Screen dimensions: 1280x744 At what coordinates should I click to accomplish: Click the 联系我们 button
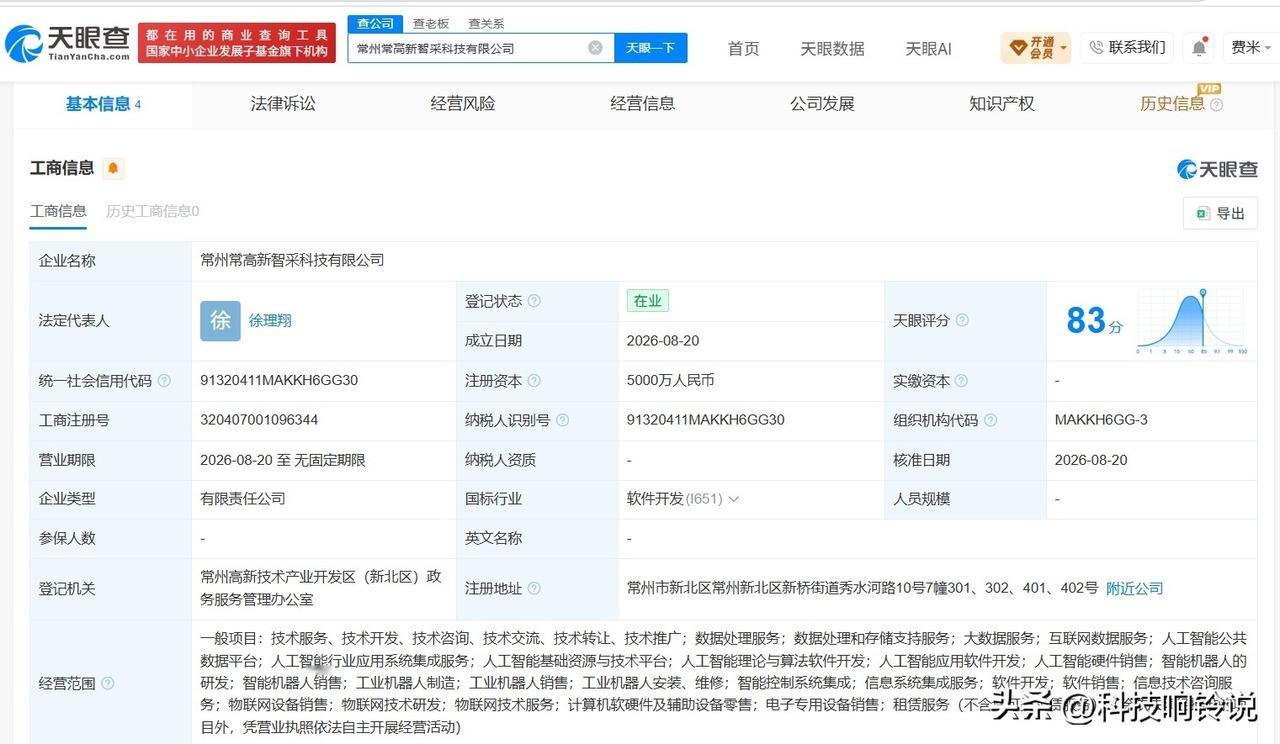1127,47
